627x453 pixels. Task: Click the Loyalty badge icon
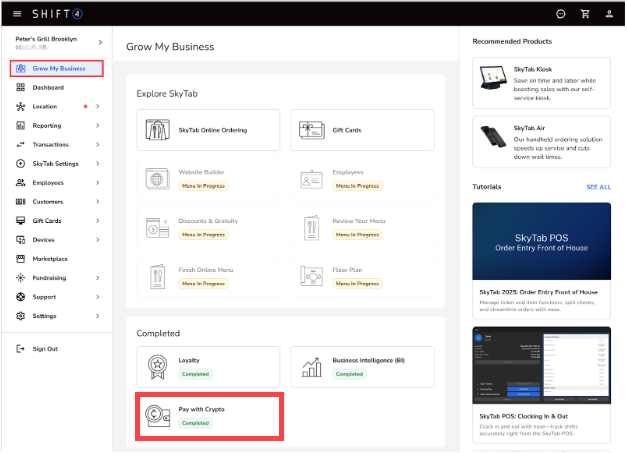click(x=157, y=367)
